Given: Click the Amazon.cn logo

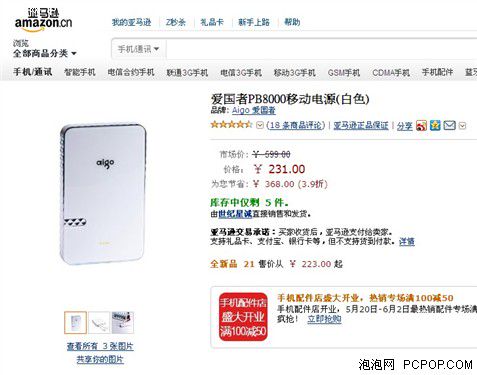Looking at the screenshot, I should click(43, 21).
